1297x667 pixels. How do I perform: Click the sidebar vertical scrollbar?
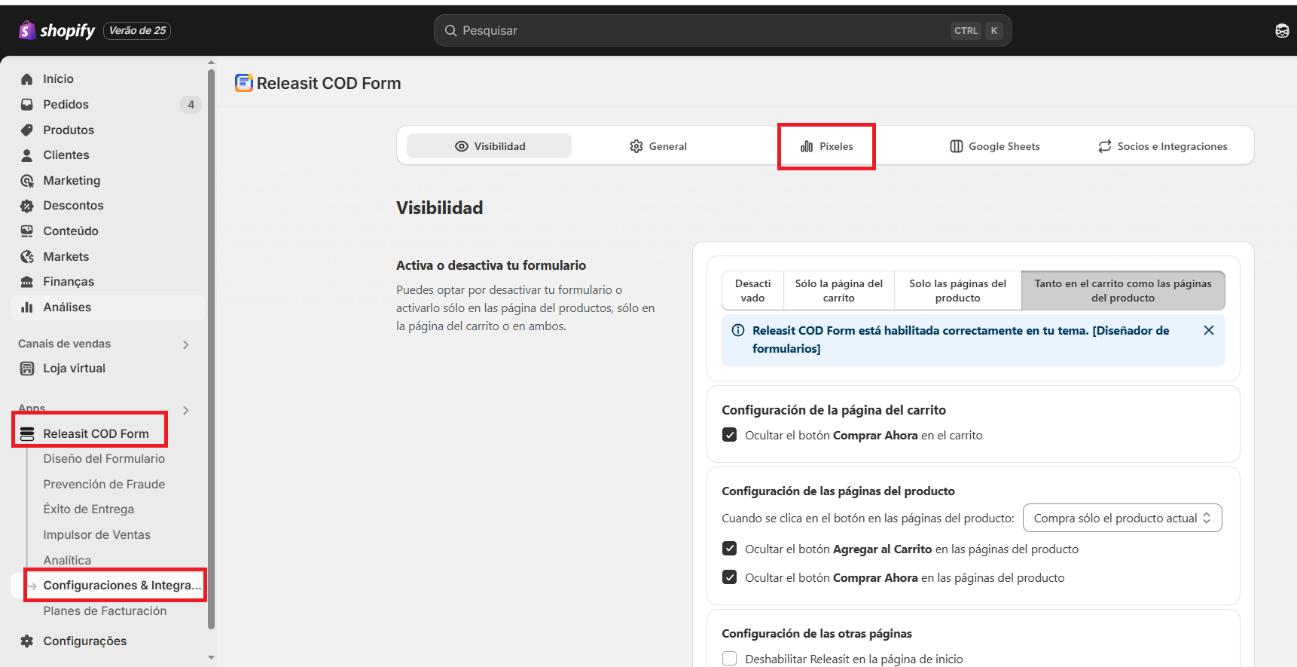click(x=211, y=350)
